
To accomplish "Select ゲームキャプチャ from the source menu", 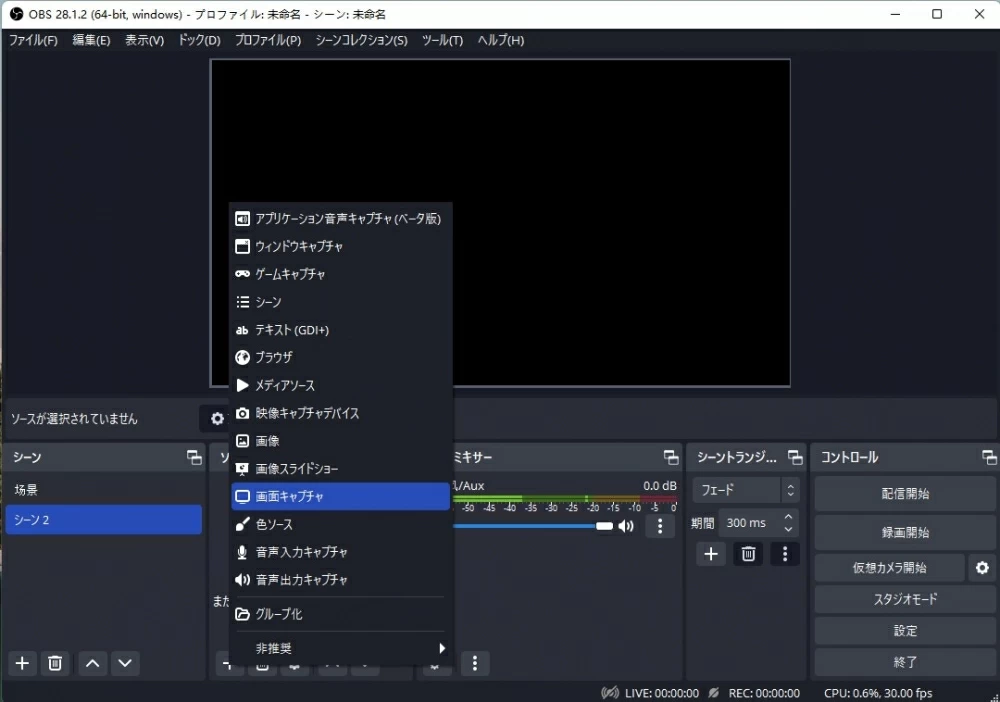I will (302, 274).
